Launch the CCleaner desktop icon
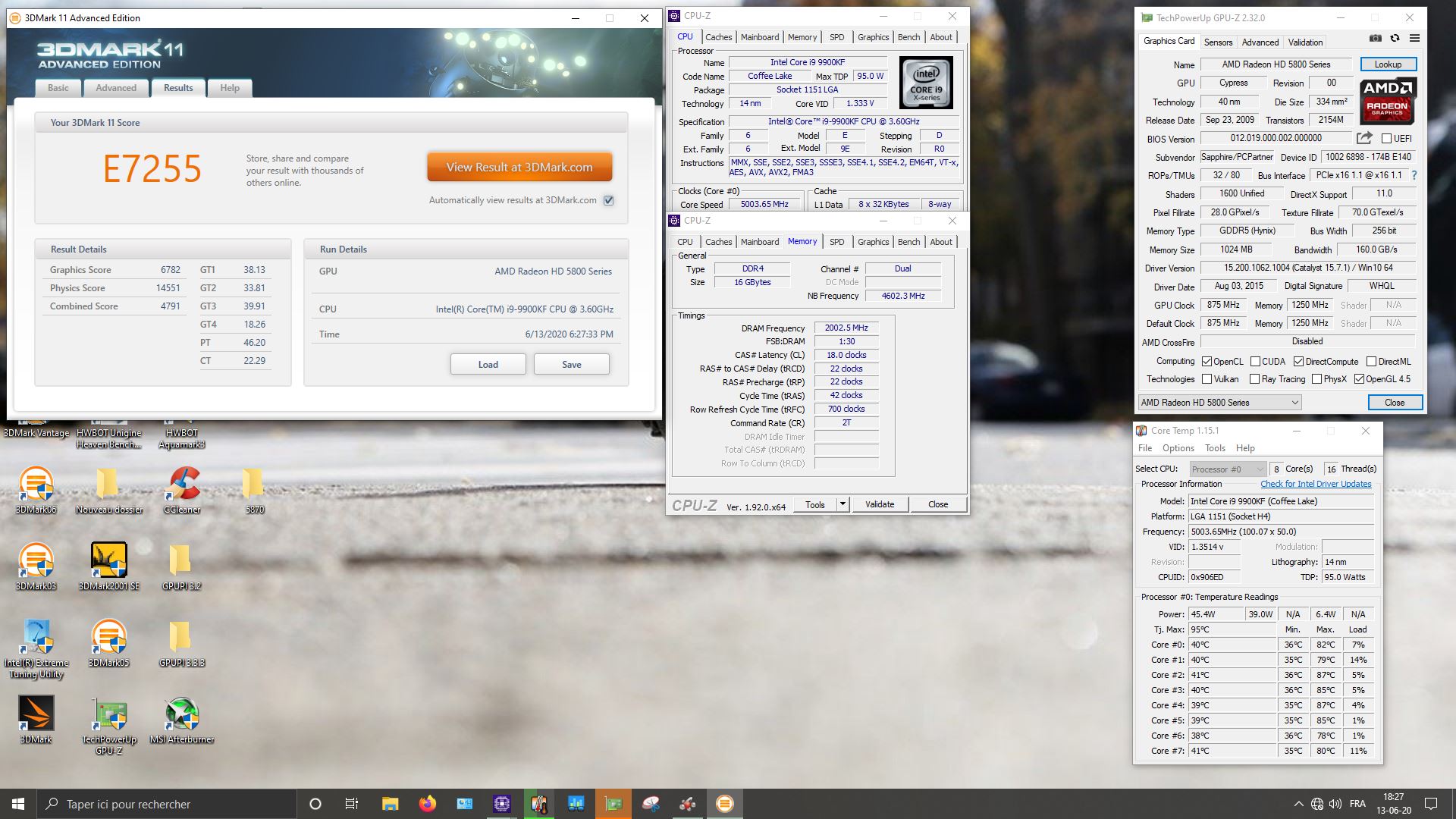Image resolution: width=1456 pixels, height=819 pixels. point(182,490)
